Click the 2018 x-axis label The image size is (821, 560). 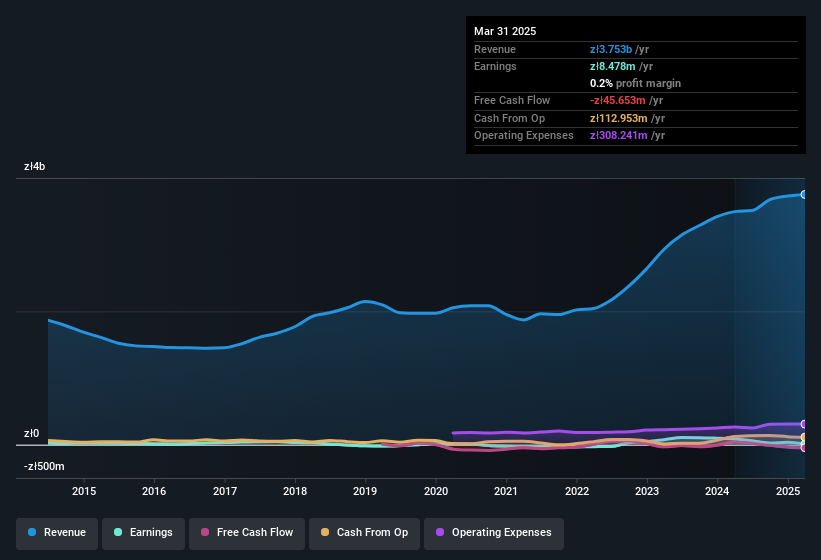click(x=295, y=491)
